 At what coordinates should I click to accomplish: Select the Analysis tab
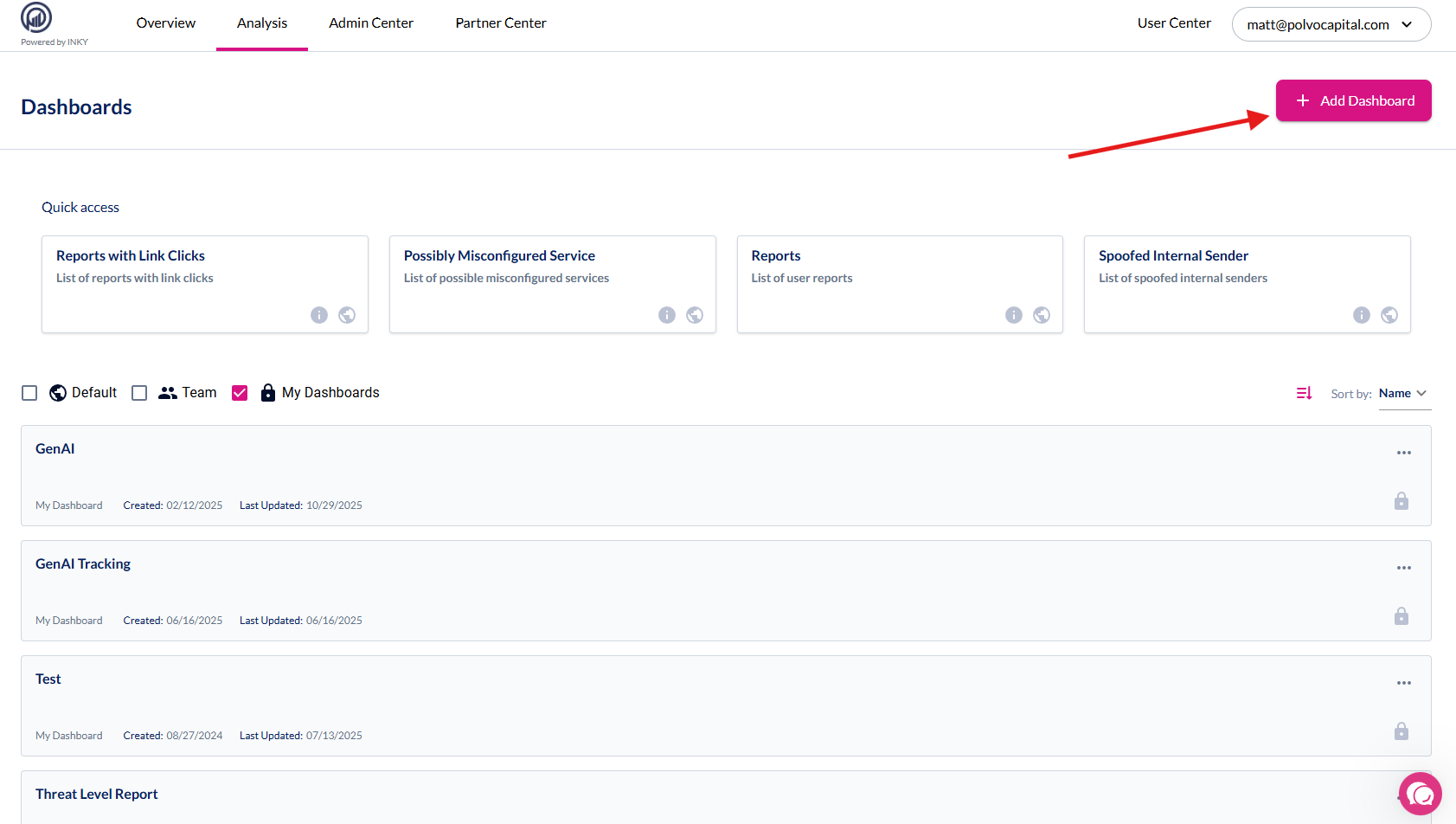click(262, 23)
